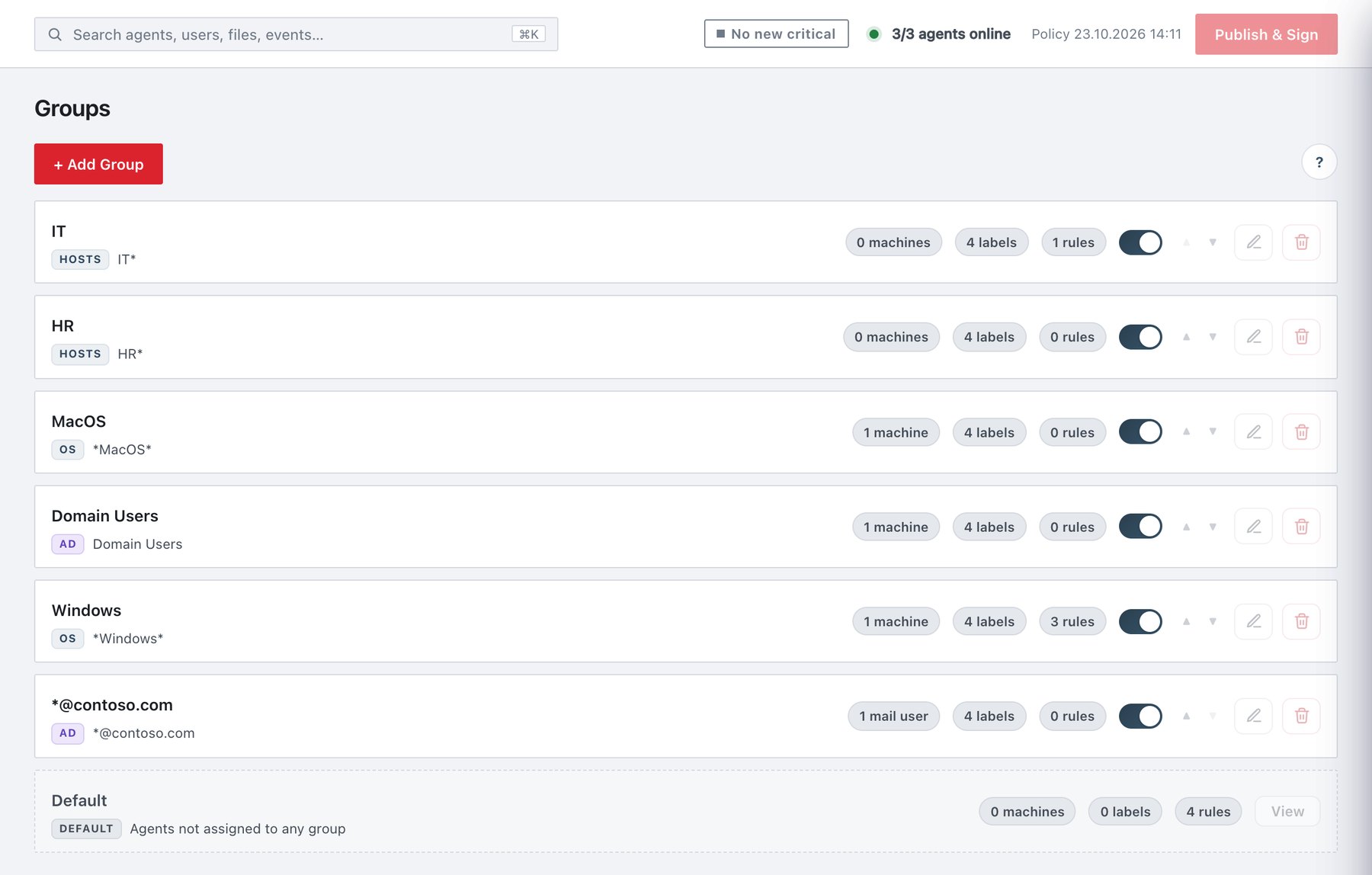Show the 3 rules of Windows group
The image size is (1372, 875).
coord(1072,621)
